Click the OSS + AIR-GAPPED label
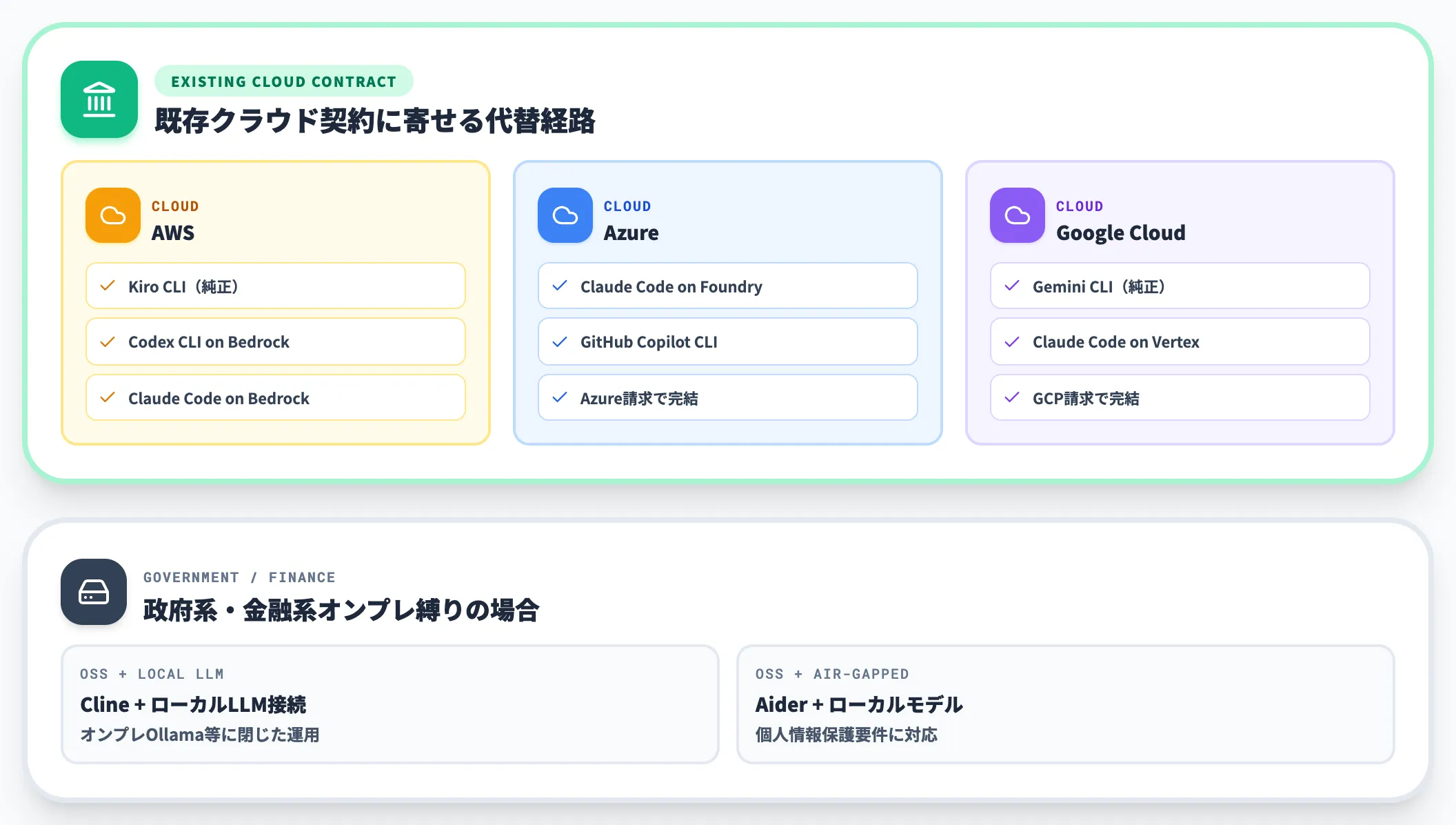This screenshot has width=1456, height=825. point(832,674)
